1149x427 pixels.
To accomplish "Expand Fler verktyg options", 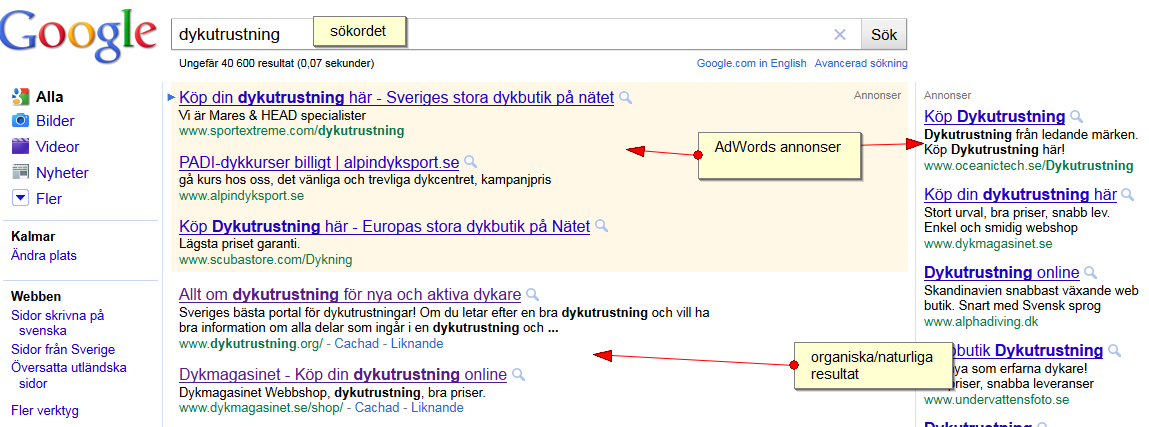I will pos(45,411).
